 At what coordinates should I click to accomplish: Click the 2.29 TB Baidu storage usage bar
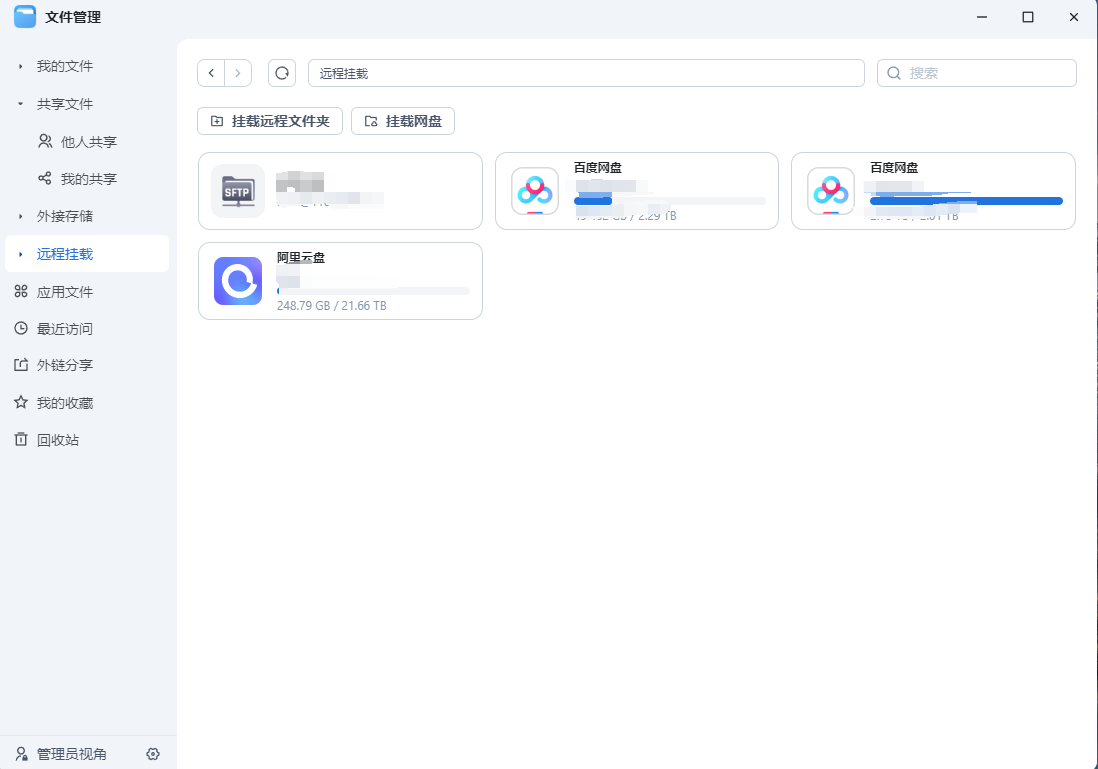[x=670, y=201]
